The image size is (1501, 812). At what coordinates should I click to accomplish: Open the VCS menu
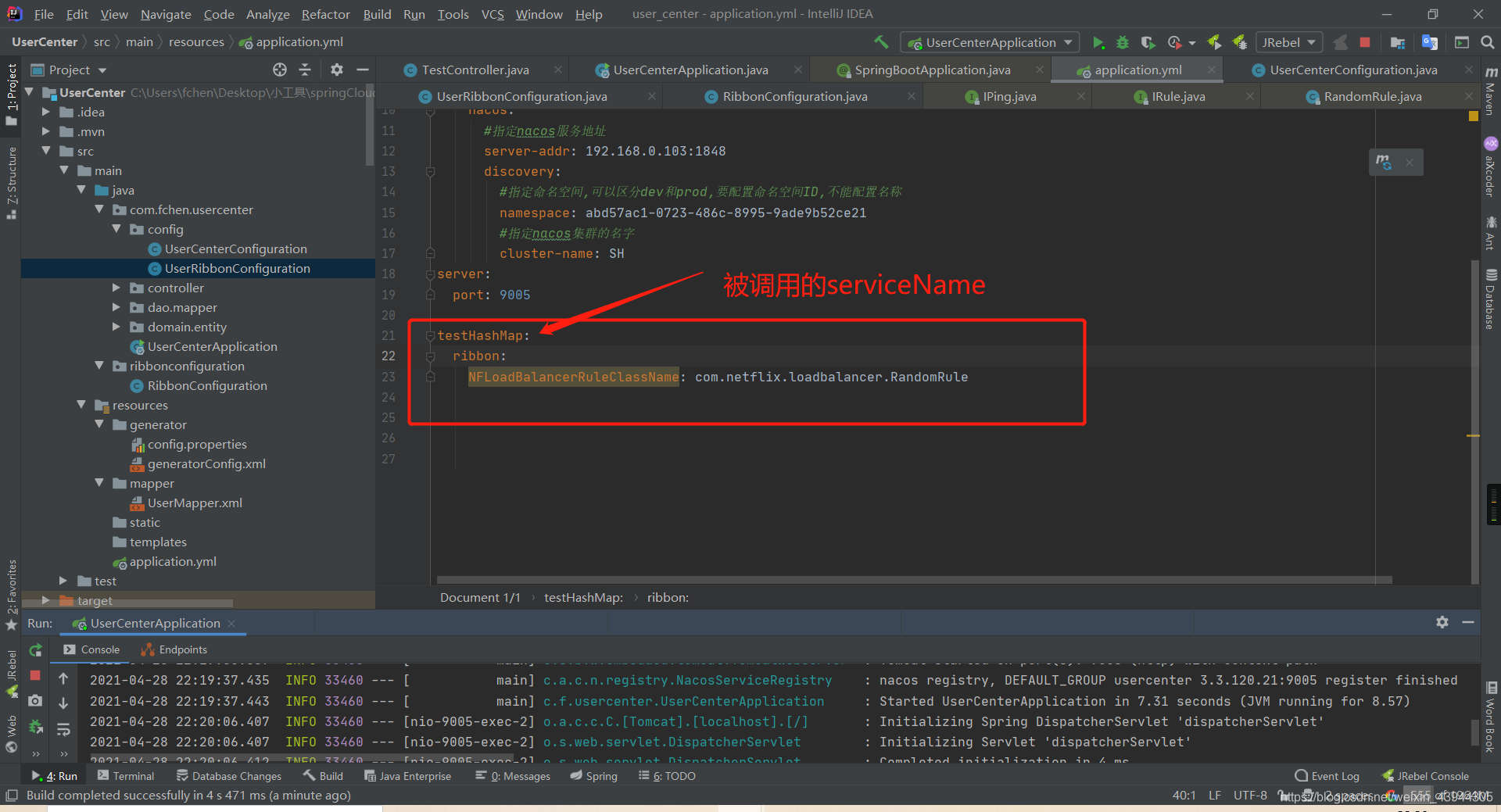[x=493, y=14]
